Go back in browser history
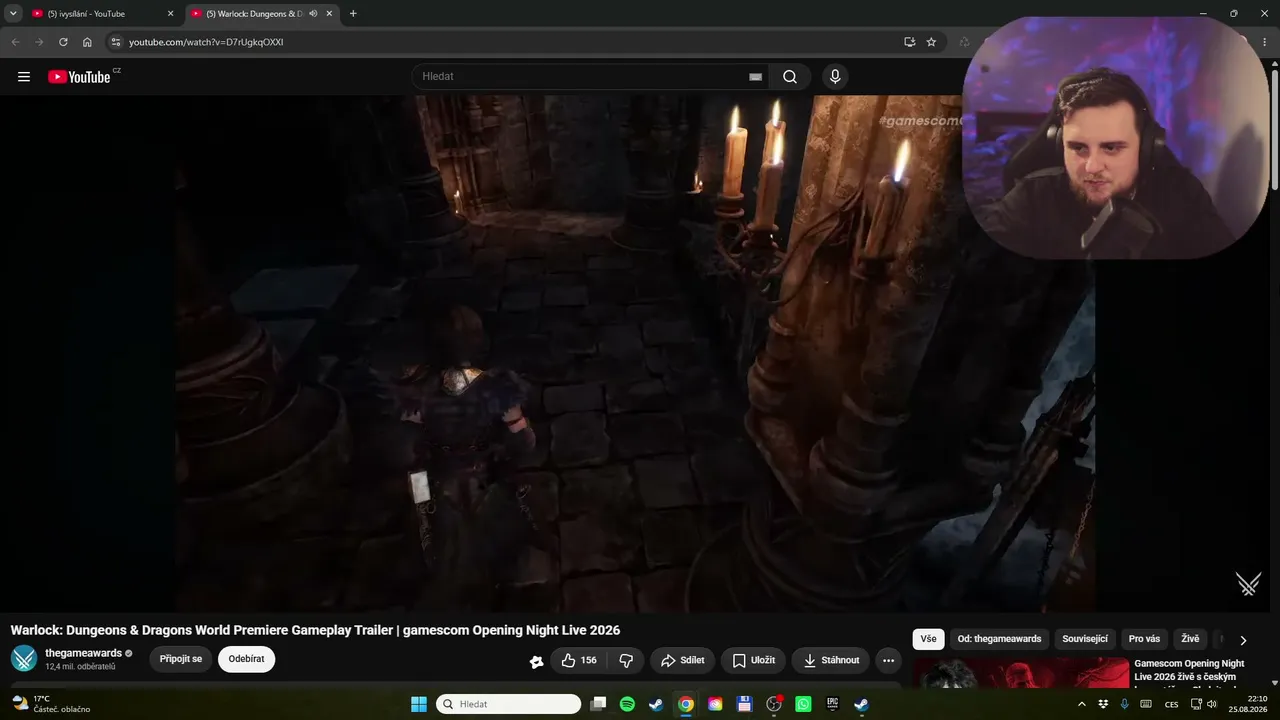Screen dimensions: 1280x720 (15, 42)
